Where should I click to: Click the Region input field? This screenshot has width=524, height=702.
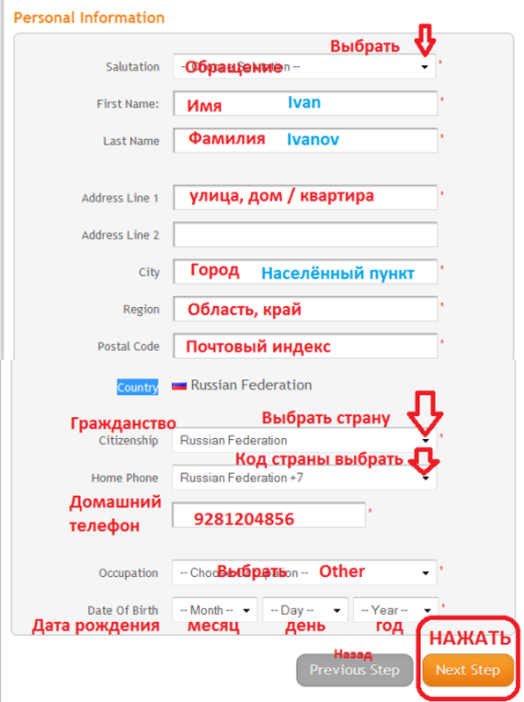305,309
